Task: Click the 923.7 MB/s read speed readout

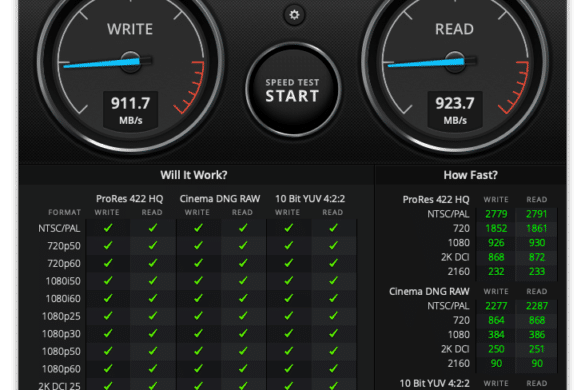Action: 455,110
